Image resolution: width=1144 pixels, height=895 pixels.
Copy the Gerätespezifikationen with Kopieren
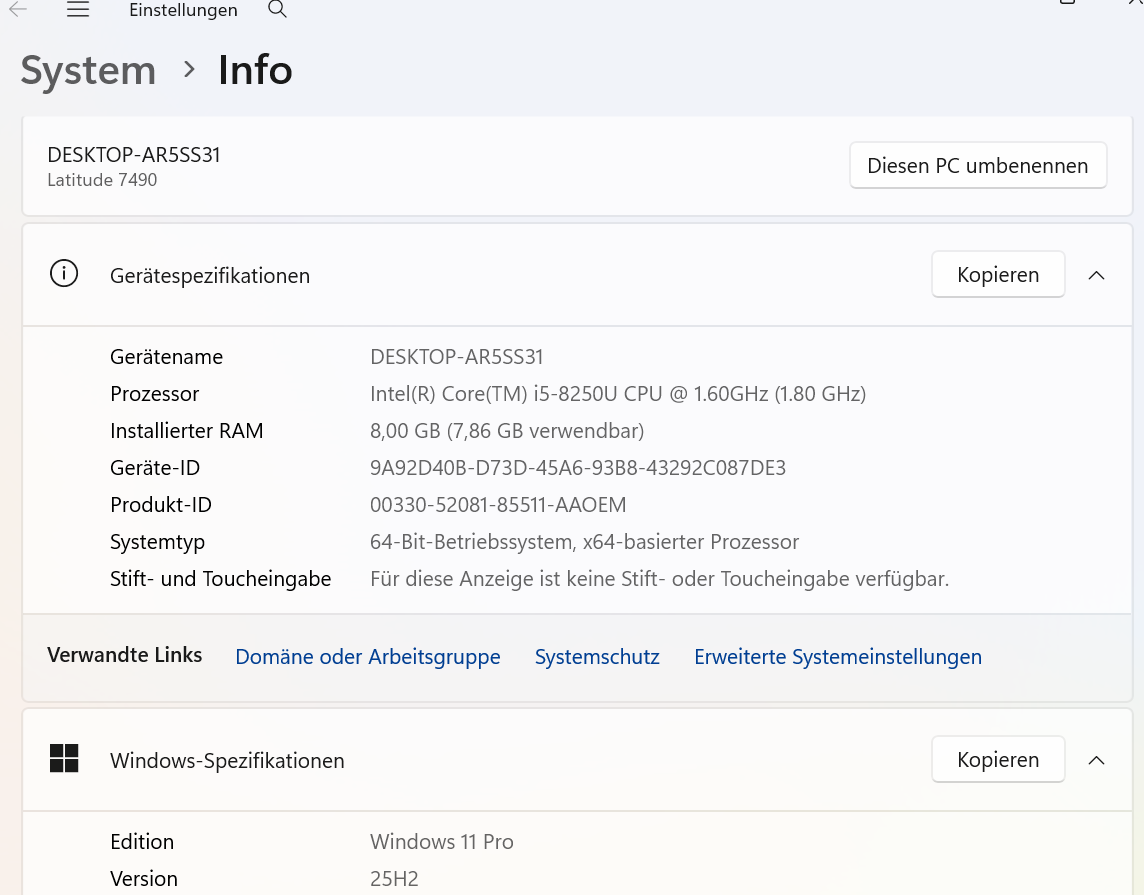[x=998, y=274]
